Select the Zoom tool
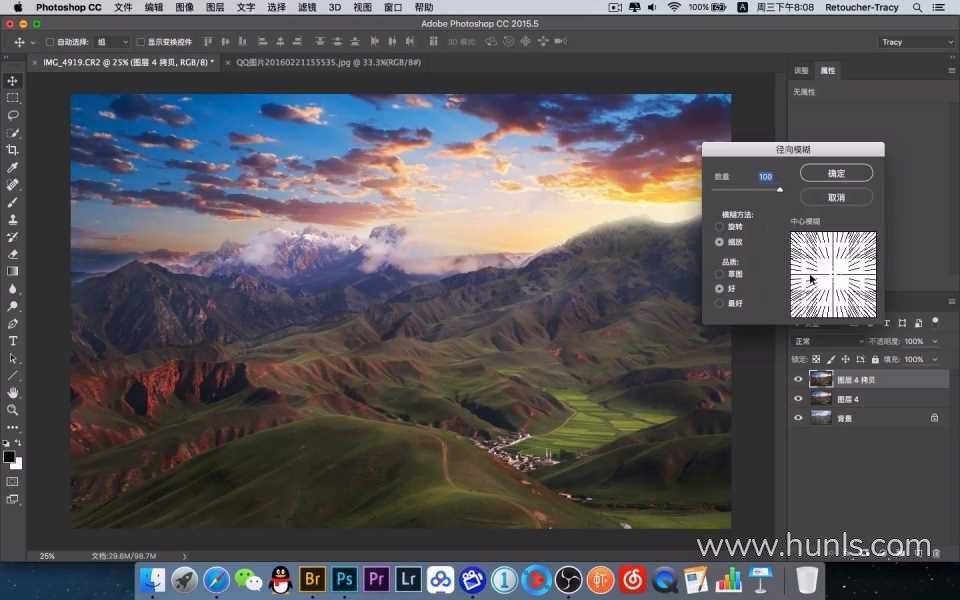960x600 pixels. click(13, 410)
